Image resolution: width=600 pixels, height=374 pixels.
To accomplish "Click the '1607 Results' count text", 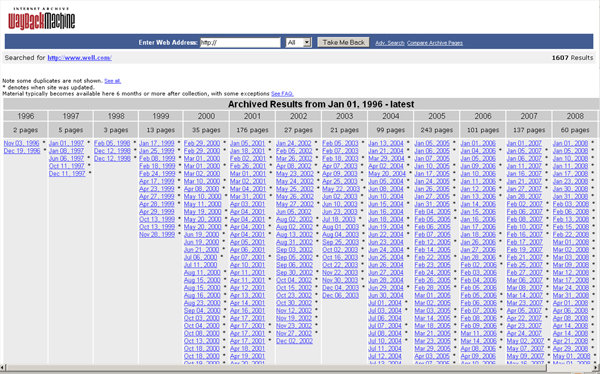I will (572, 58).
